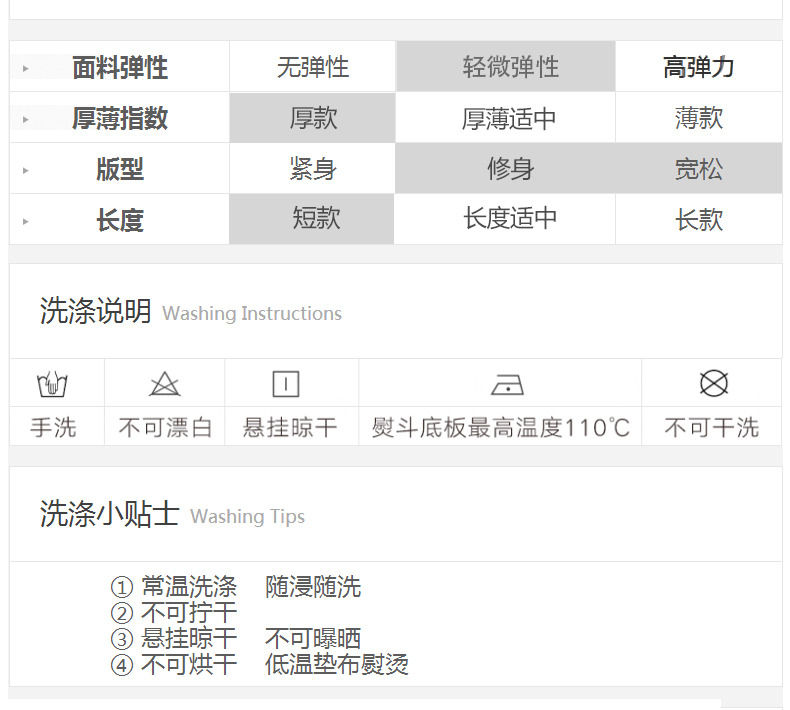790x710 pixels.
Task: Click the 薄款 cell
Action: (699, 118)
